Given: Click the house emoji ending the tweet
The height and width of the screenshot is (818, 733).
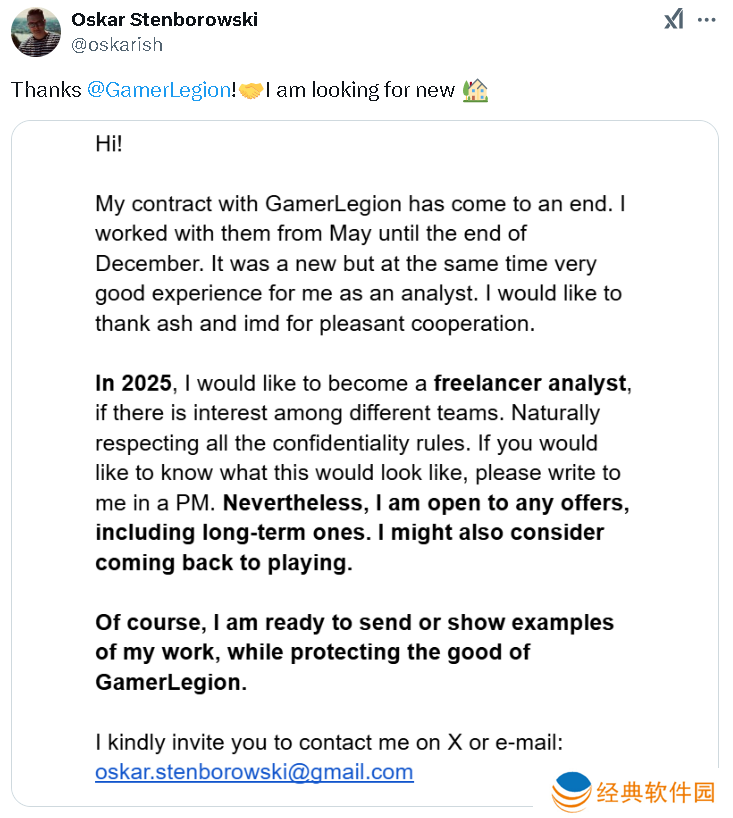Looking at the screenshot, I should pos(475,90).
